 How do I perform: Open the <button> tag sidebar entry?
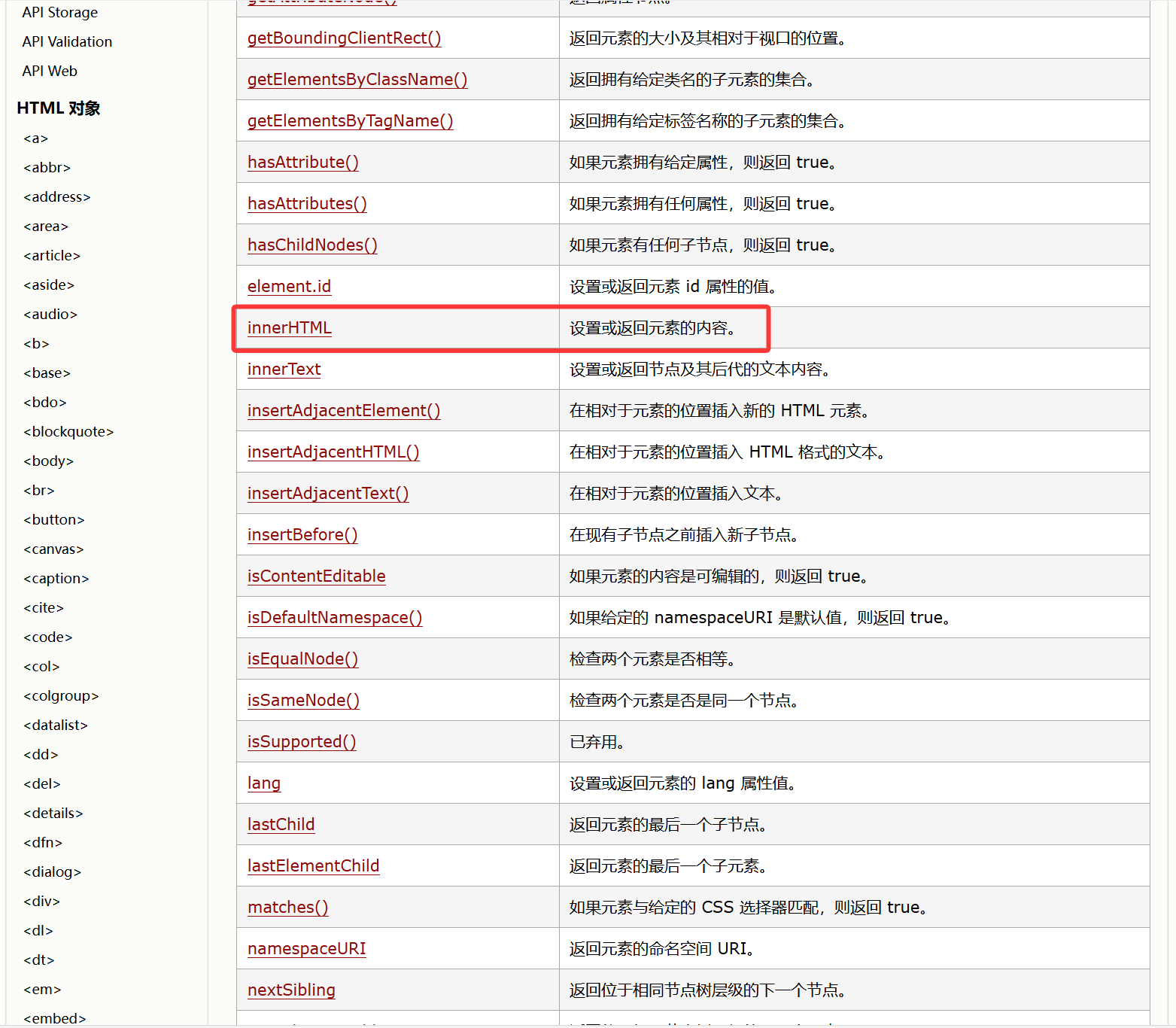(x=53, y=519)
